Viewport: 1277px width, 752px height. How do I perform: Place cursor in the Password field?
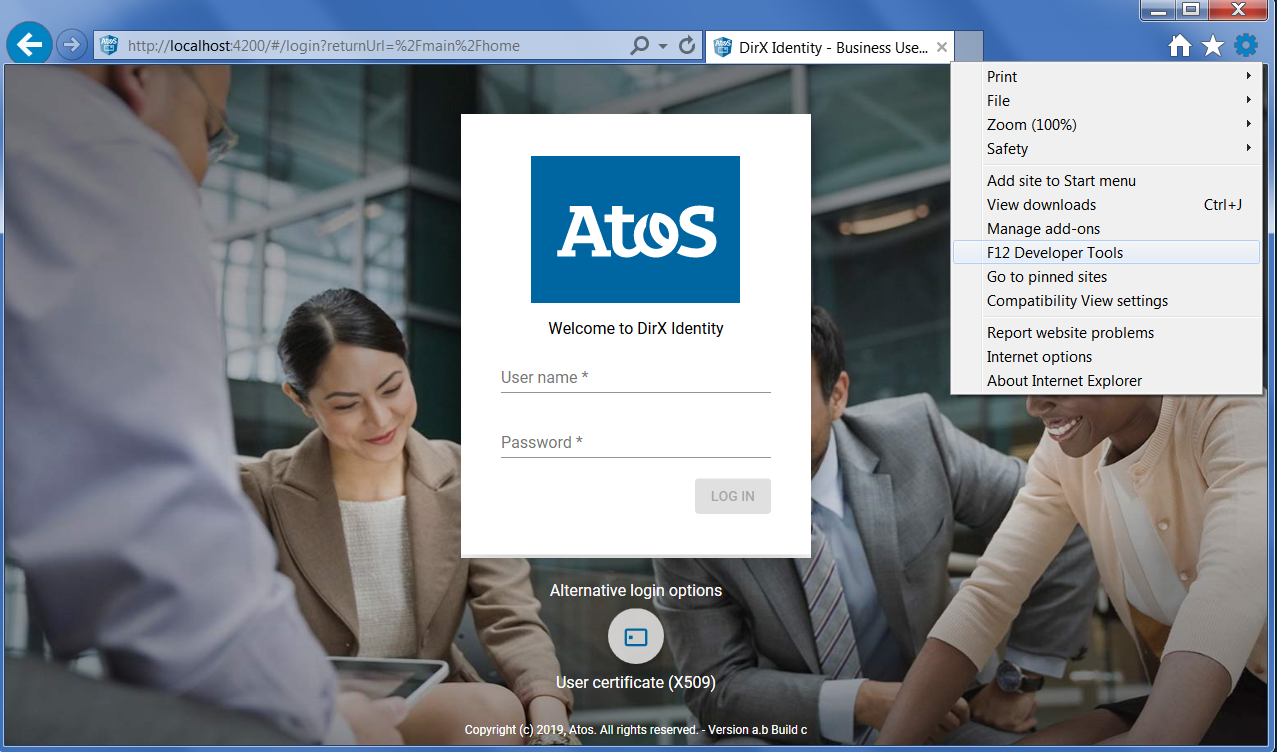(635, 445)
